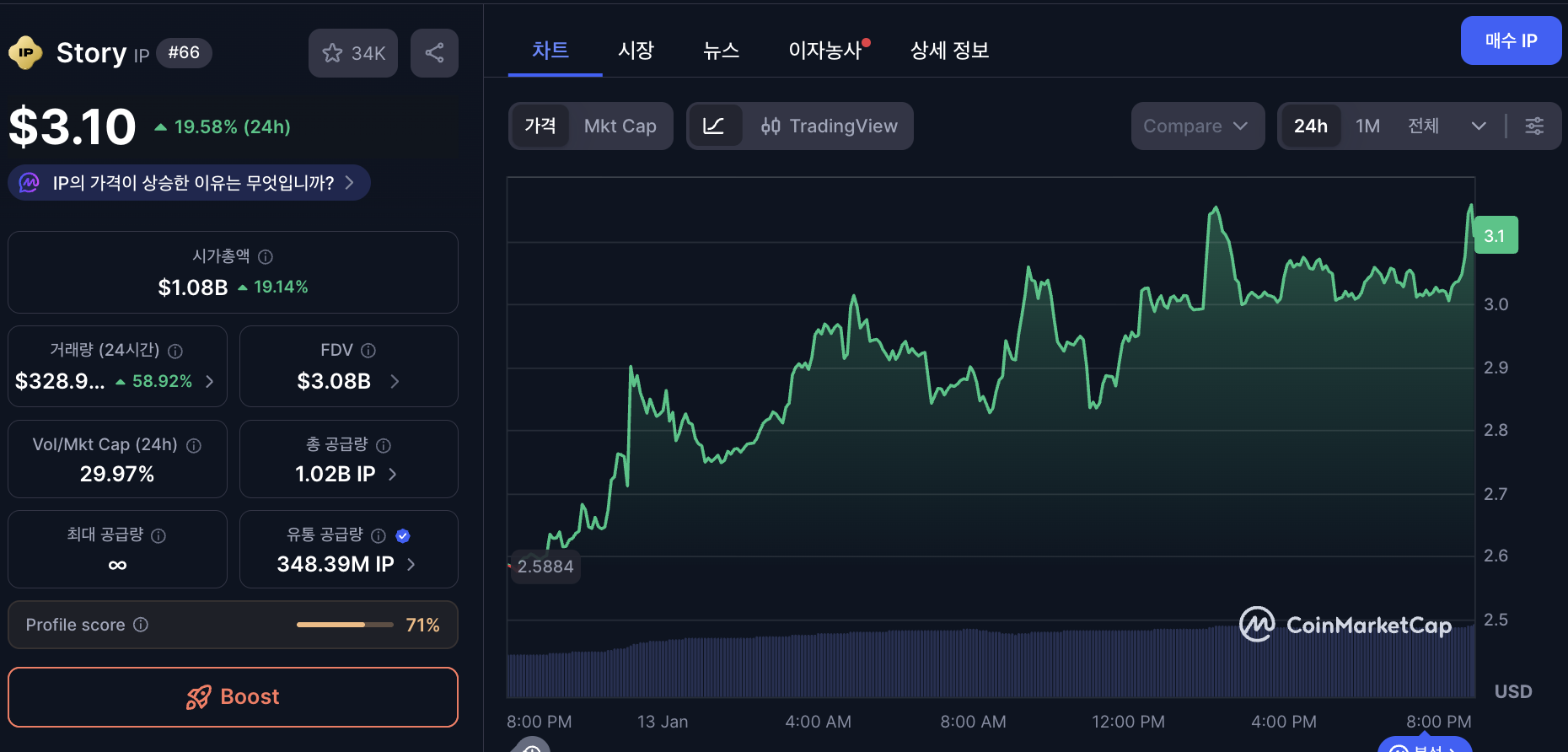Open the share icon button
1568x752 pixels.
pyautogui.click(x=434, y=53)
